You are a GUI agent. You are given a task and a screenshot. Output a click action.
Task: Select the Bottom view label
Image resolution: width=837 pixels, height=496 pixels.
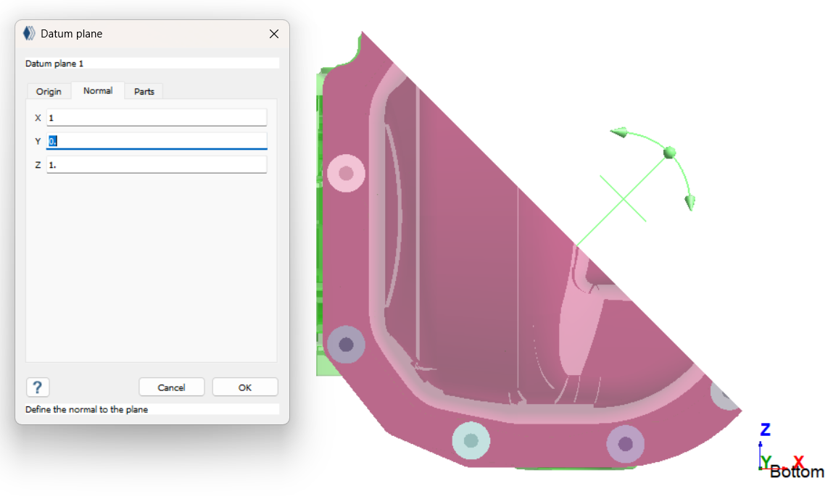pos(797,472)
